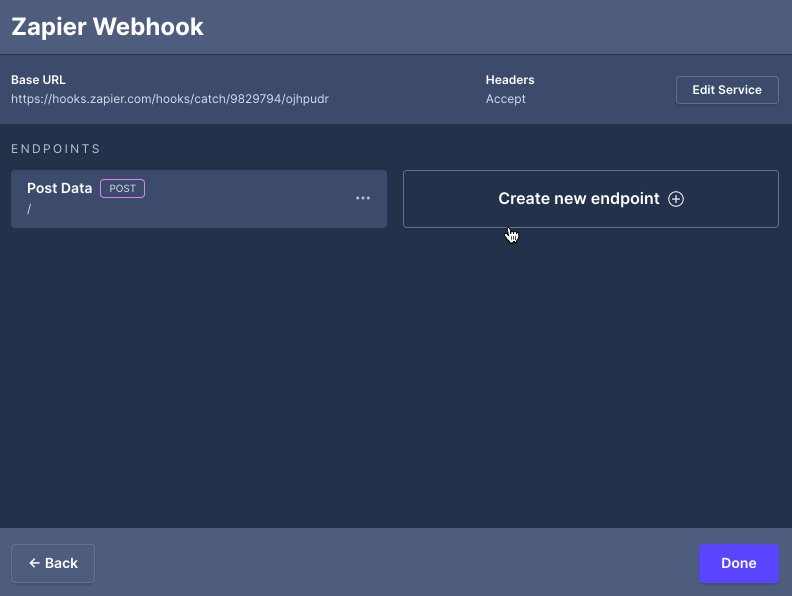
Task: Open the Post Data endpoint card
Action: [x=199, y=199]
